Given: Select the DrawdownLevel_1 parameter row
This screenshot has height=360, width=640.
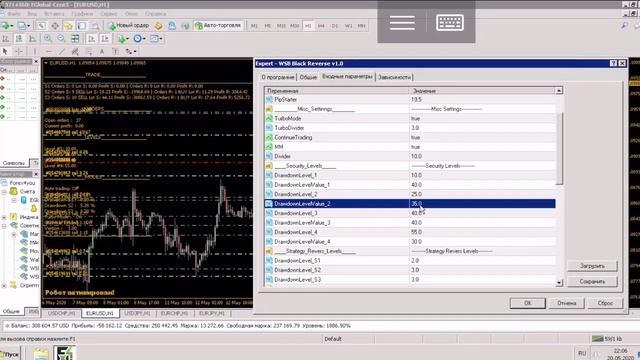Looking at the screenshot, I should pos(410,175).
